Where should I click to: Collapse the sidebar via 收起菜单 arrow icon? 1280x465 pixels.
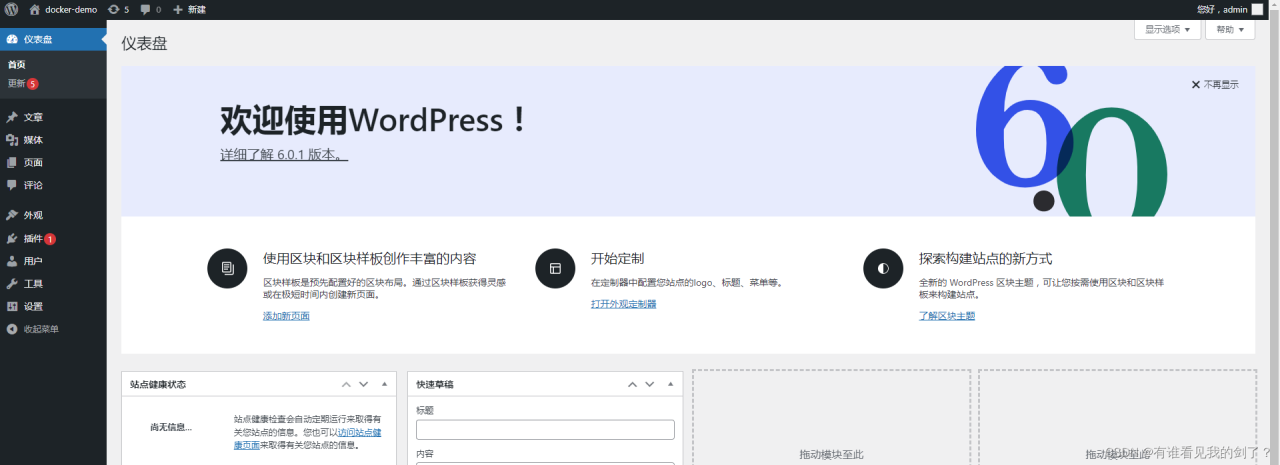pyautogui.click(x=12, y=329)
